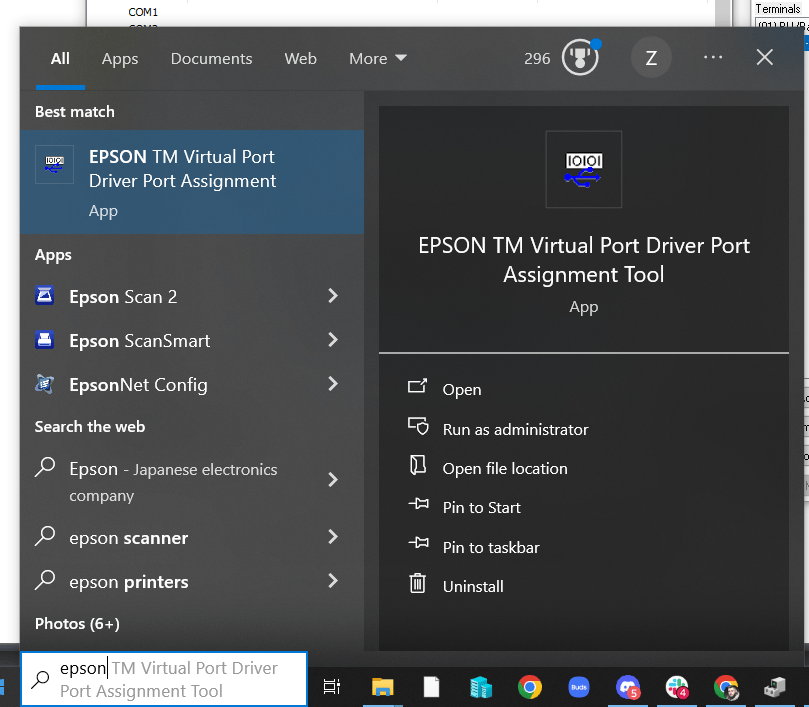
Task: Click Open to launch Port Assignment Tool
Action: tap(462, 390)
